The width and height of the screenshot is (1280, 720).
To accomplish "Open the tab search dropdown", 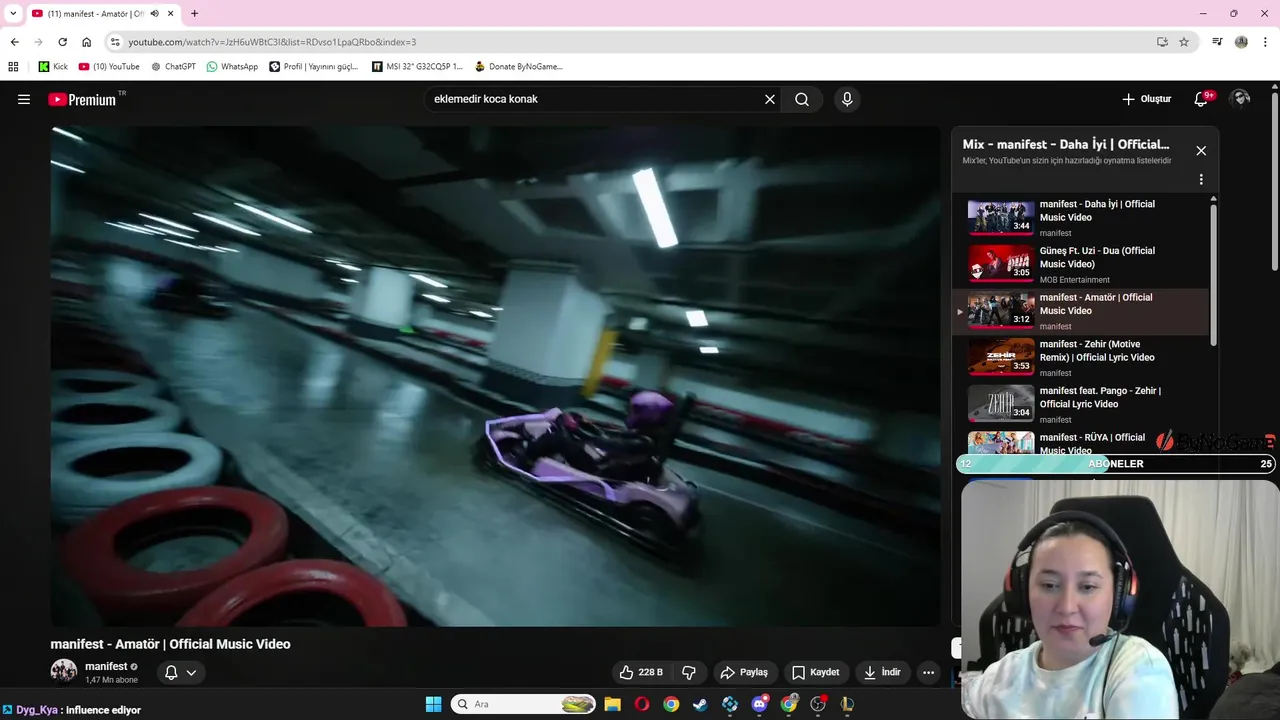I will (x=13, y=13).
